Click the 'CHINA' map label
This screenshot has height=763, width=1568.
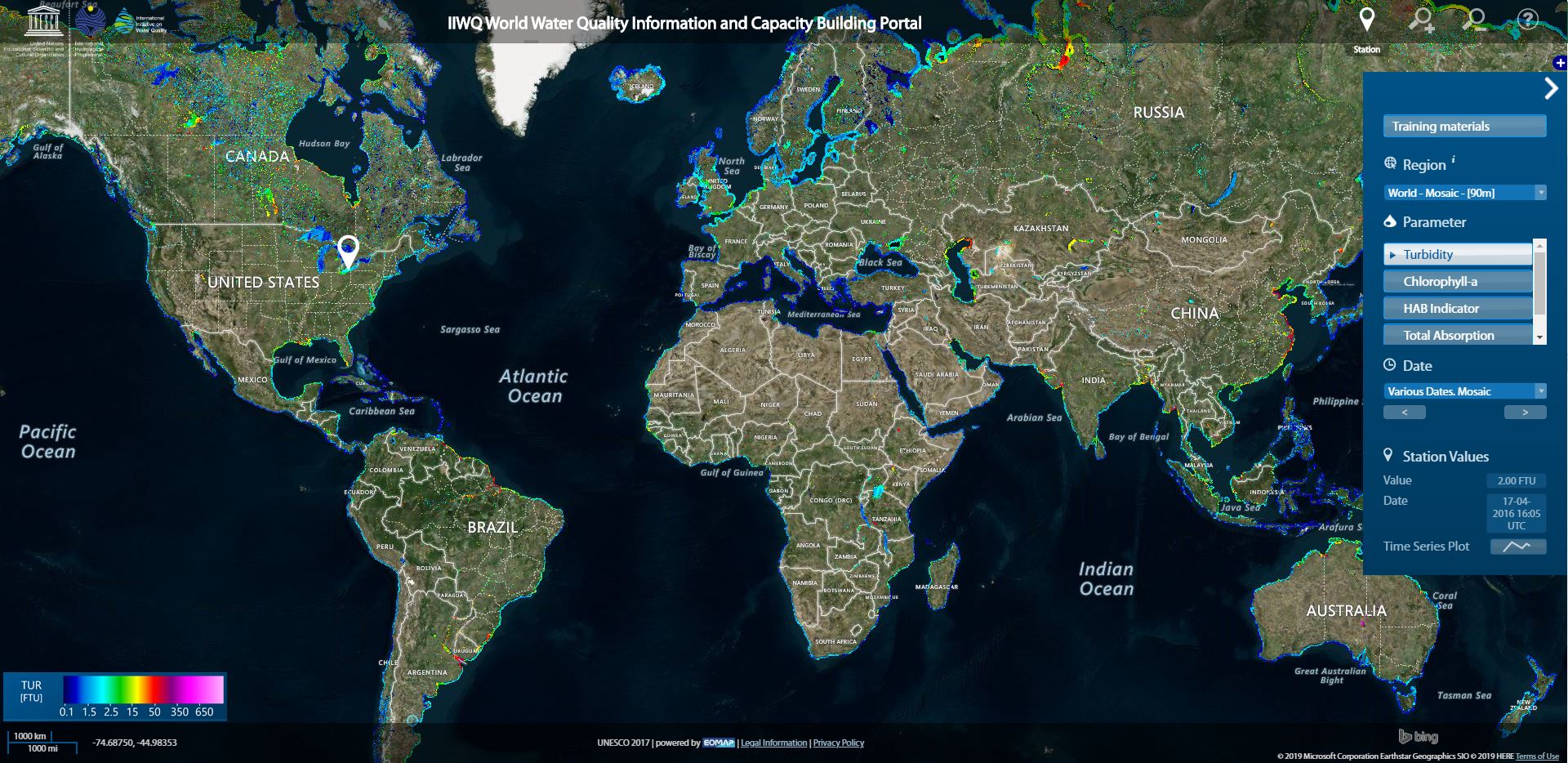[1194, 313]
